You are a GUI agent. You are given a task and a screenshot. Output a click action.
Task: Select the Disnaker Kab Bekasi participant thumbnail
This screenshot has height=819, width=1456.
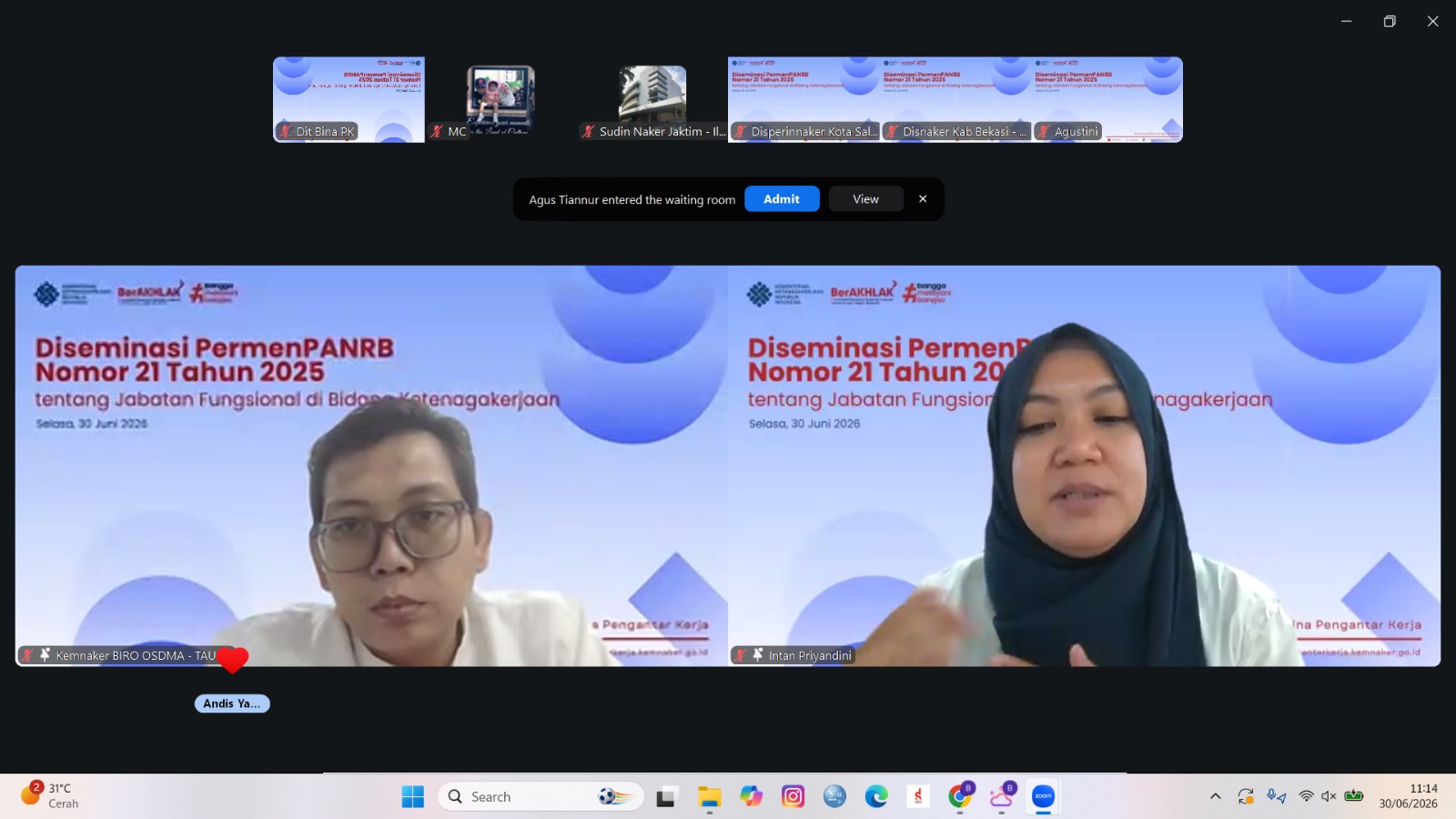click(955, 99)
